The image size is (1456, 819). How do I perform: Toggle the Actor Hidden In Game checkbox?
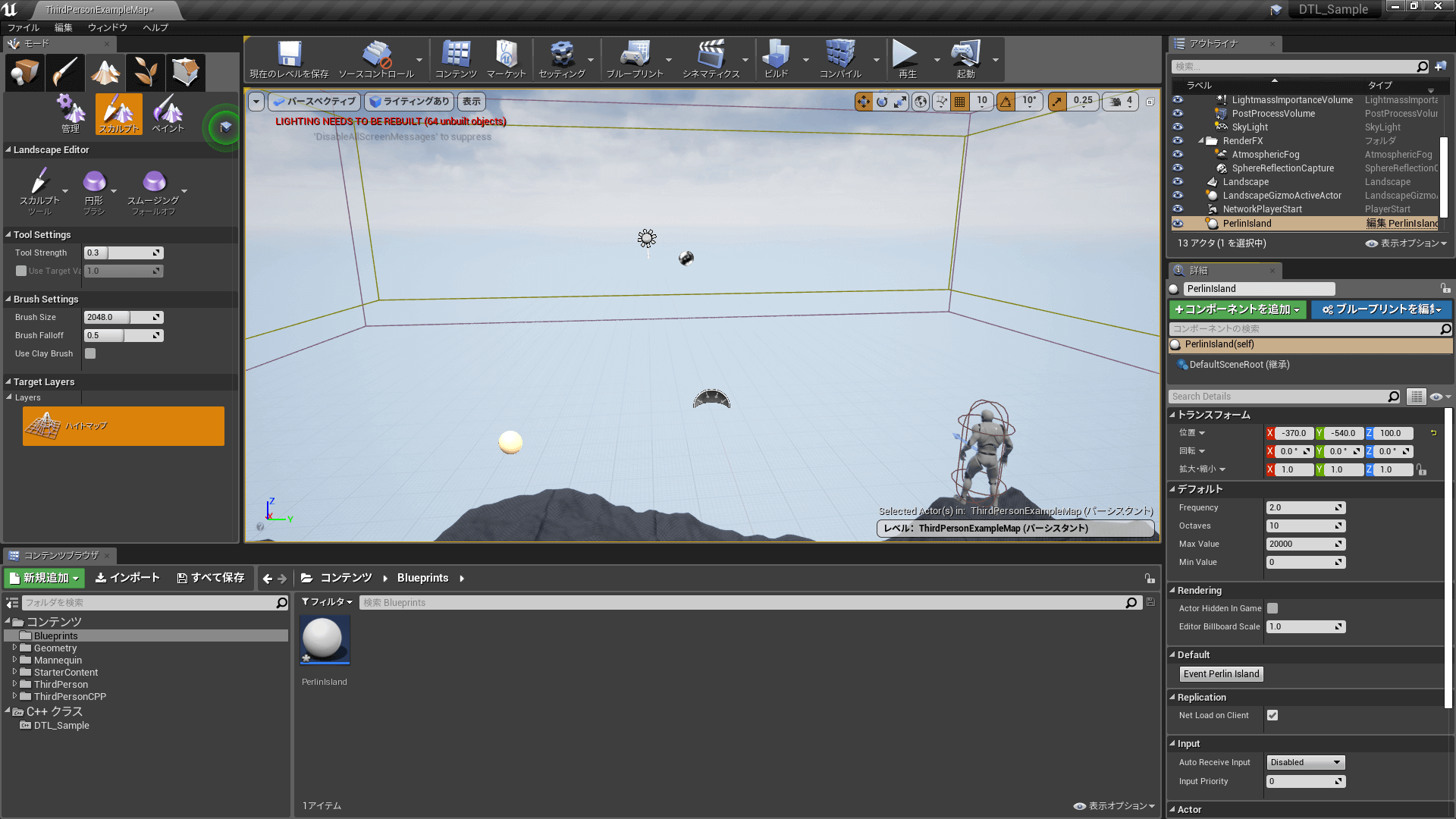(1272, 608)
